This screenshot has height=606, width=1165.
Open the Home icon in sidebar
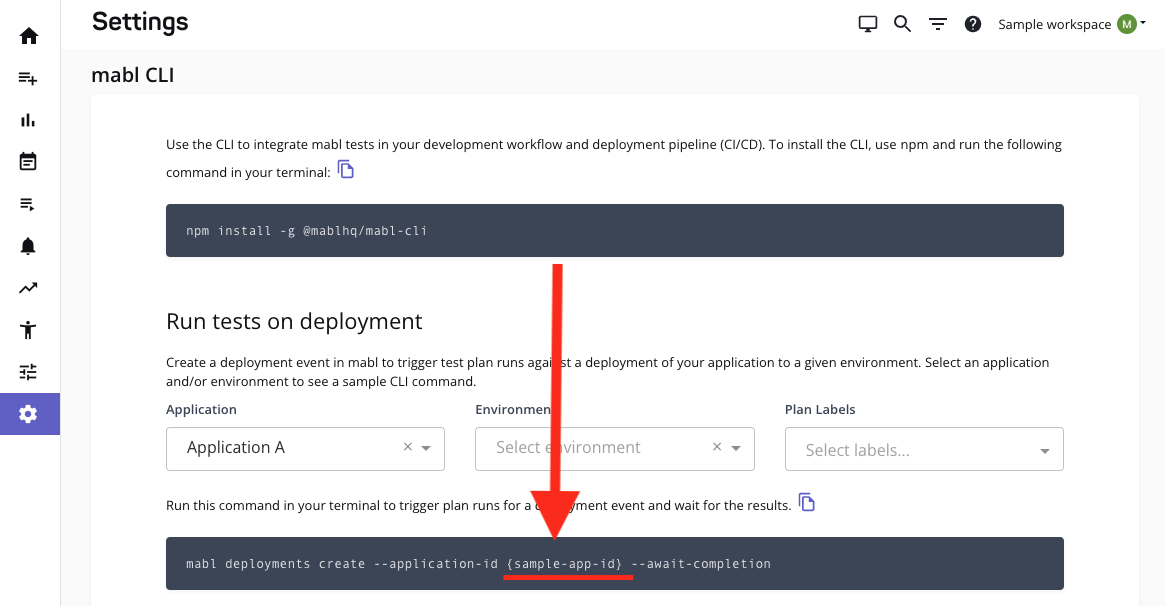(x=29, y=35)
